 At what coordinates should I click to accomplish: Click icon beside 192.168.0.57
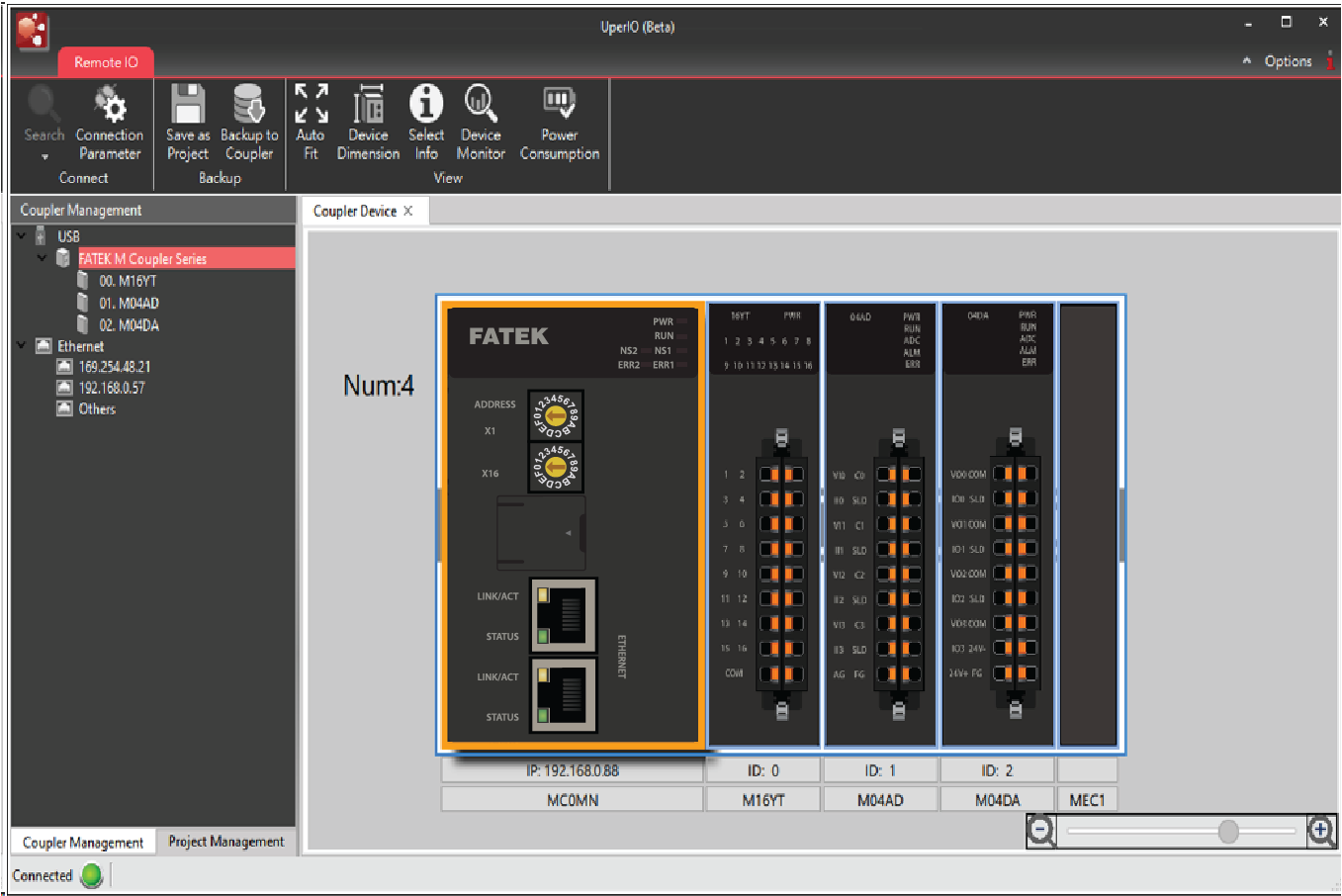[64, 388]
